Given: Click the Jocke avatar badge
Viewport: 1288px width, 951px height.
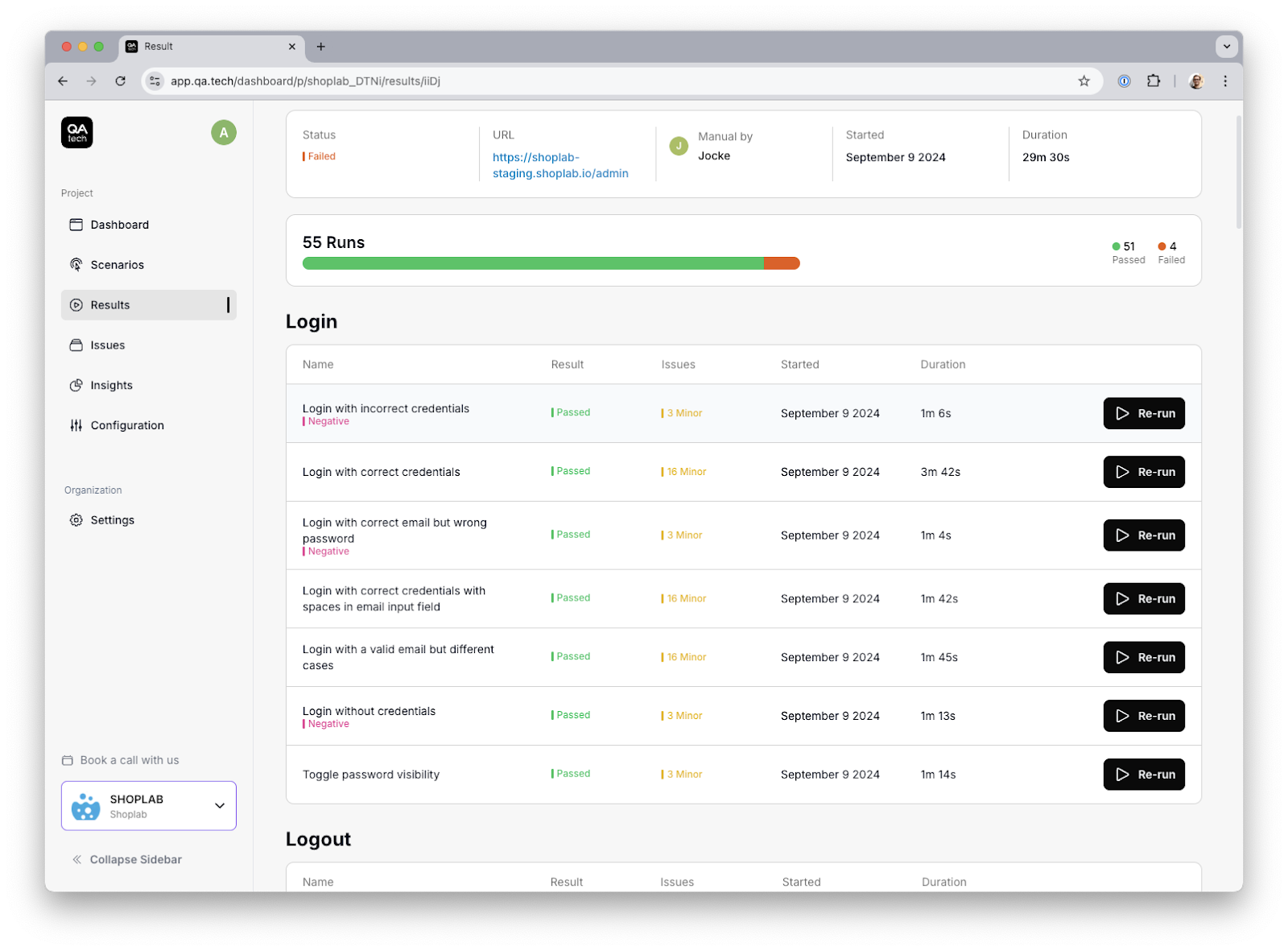Looking at the screenshot, I should 679,146.
